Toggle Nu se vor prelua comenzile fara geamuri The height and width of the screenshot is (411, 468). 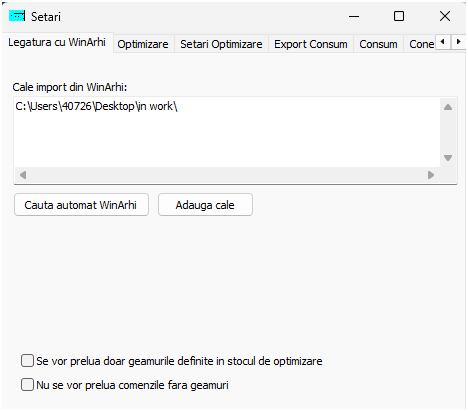[x=27, y=384]
